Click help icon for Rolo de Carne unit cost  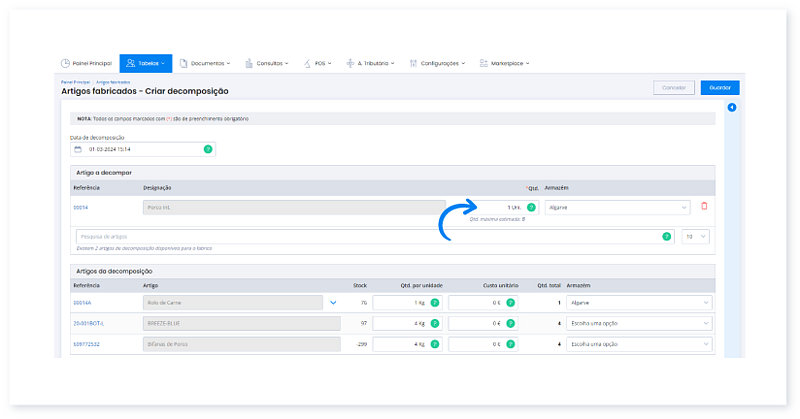click(x=509, y=302)
